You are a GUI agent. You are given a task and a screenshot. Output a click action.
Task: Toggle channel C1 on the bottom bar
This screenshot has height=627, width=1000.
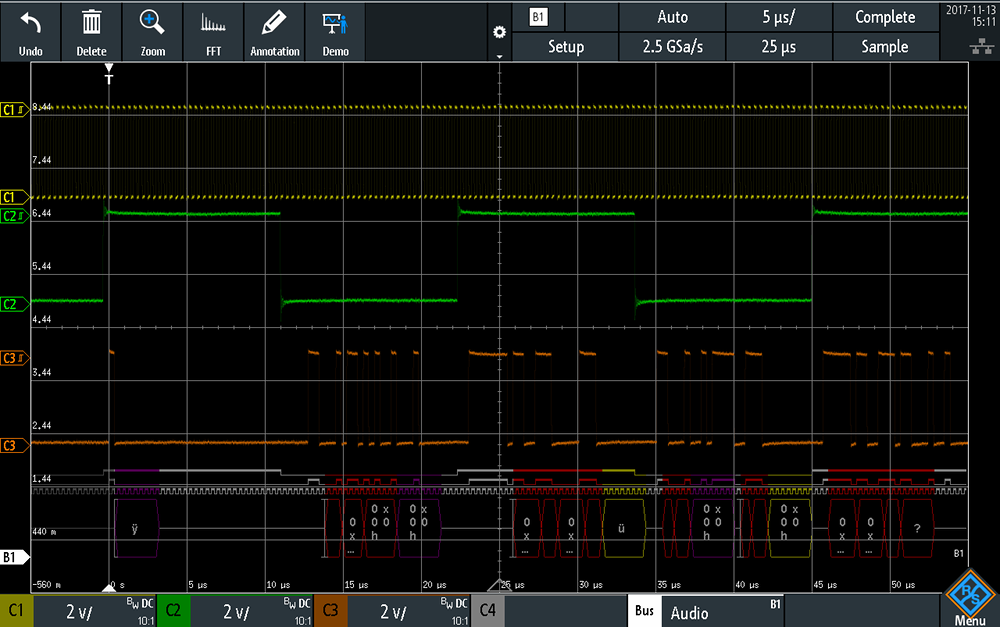pos(17,610)
